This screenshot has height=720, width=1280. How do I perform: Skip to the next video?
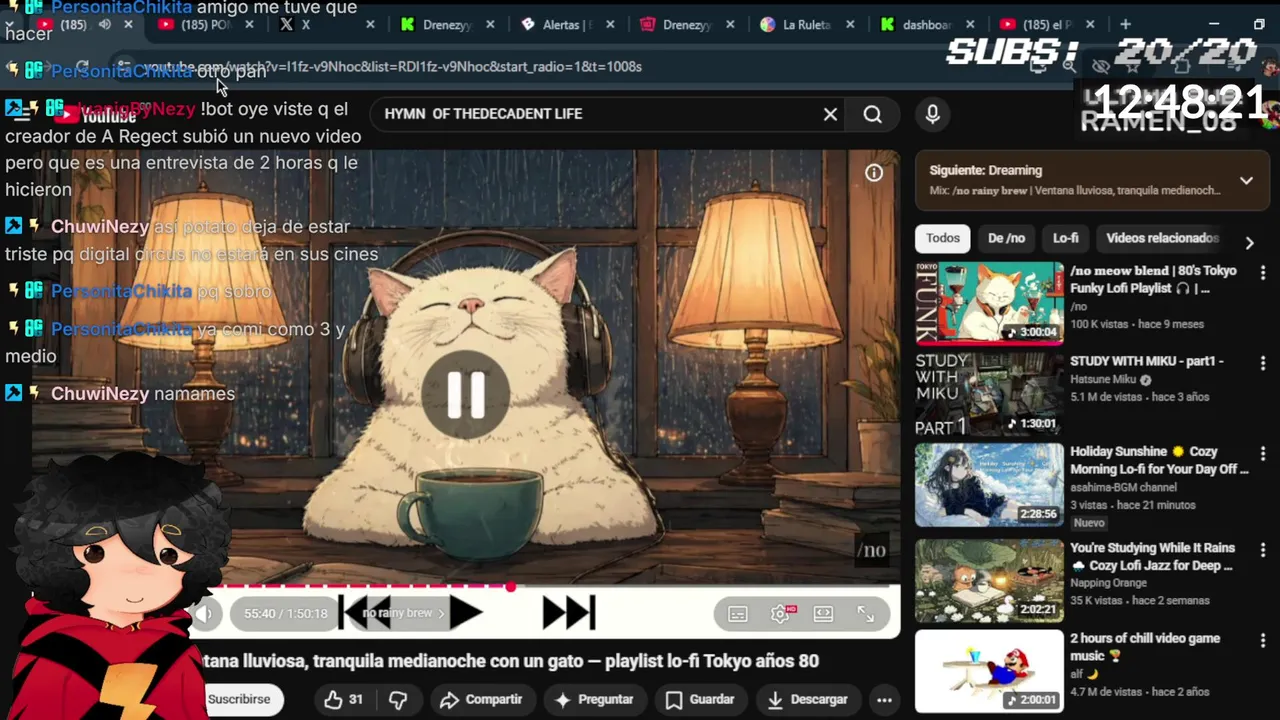569,613
